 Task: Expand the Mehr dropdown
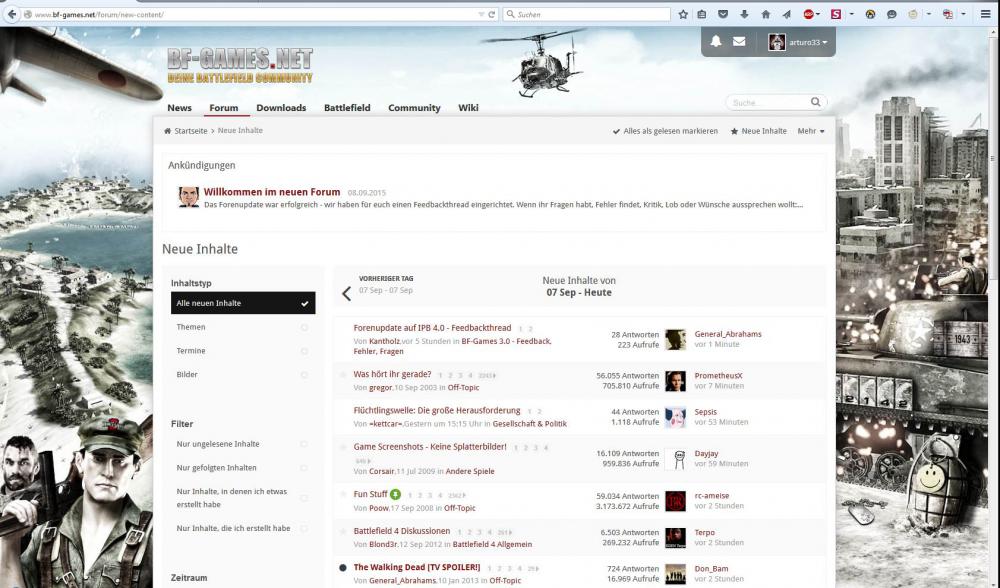[810, 131]
